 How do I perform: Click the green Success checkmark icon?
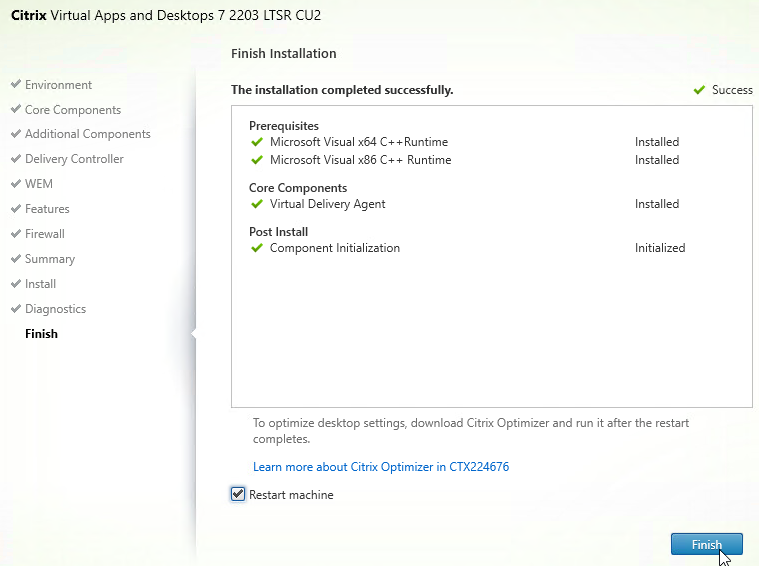point(699,90)
